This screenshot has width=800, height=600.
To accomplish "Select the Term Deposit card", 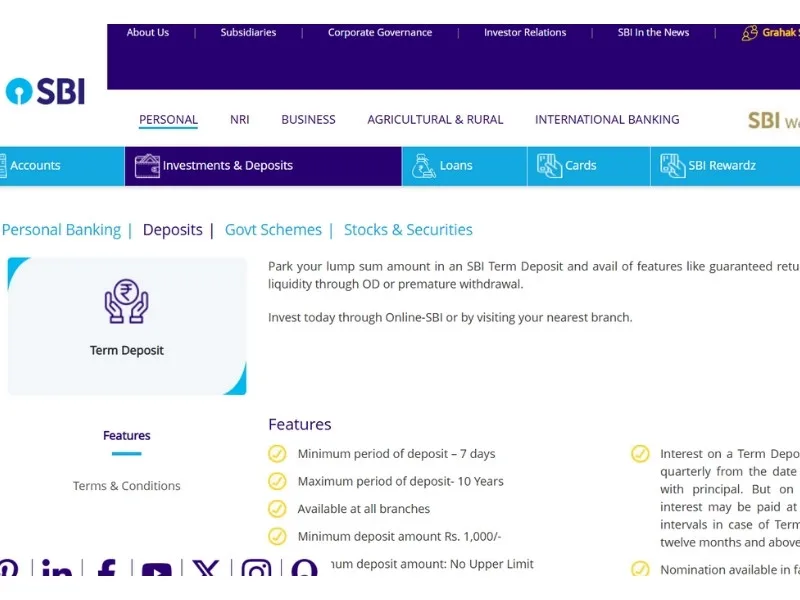I will coord(127,326).
